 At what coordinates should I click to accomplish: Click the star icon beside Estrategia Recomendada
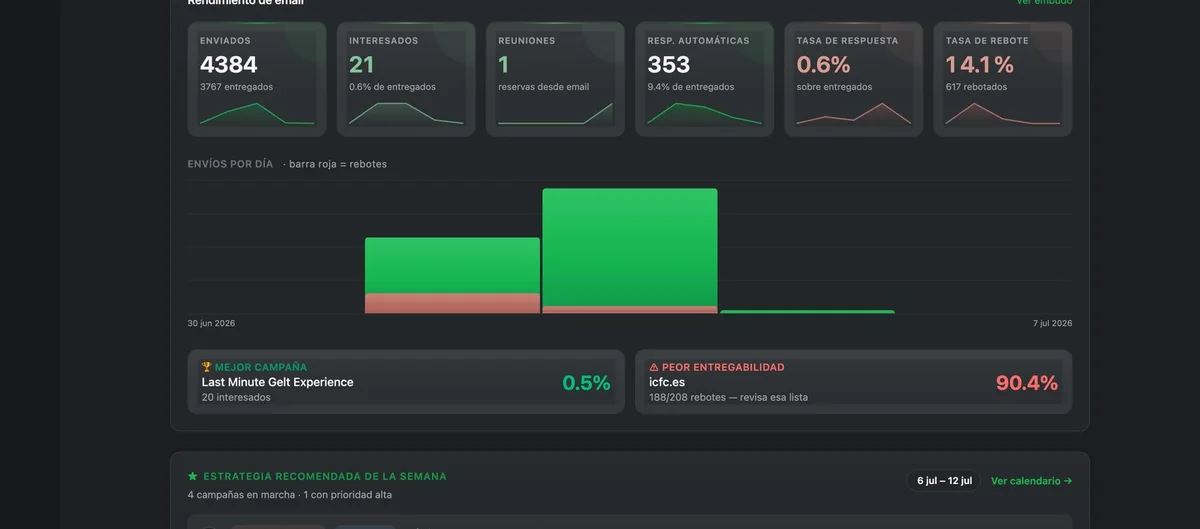pyautogui.click(x=193, y=476)
